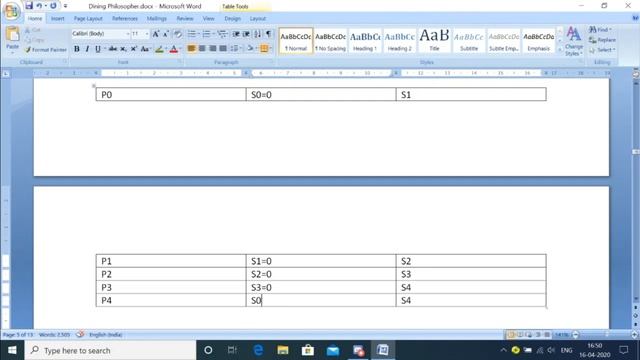The width and height of the screenshot is (640, 360).
Task: Open the proofing errors status icon
Action: coord(80,334)
